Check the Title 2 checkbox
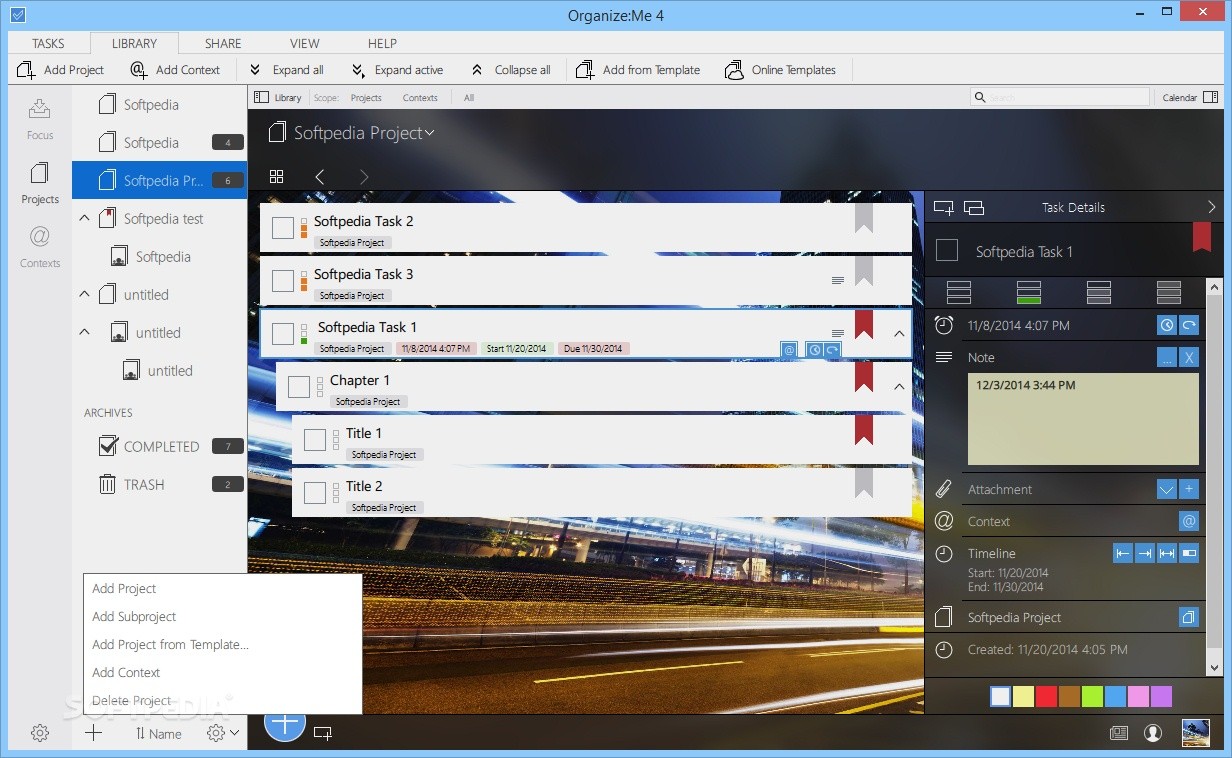The width and height of the screenshot is (1232, 758). [x=315, y=493]
